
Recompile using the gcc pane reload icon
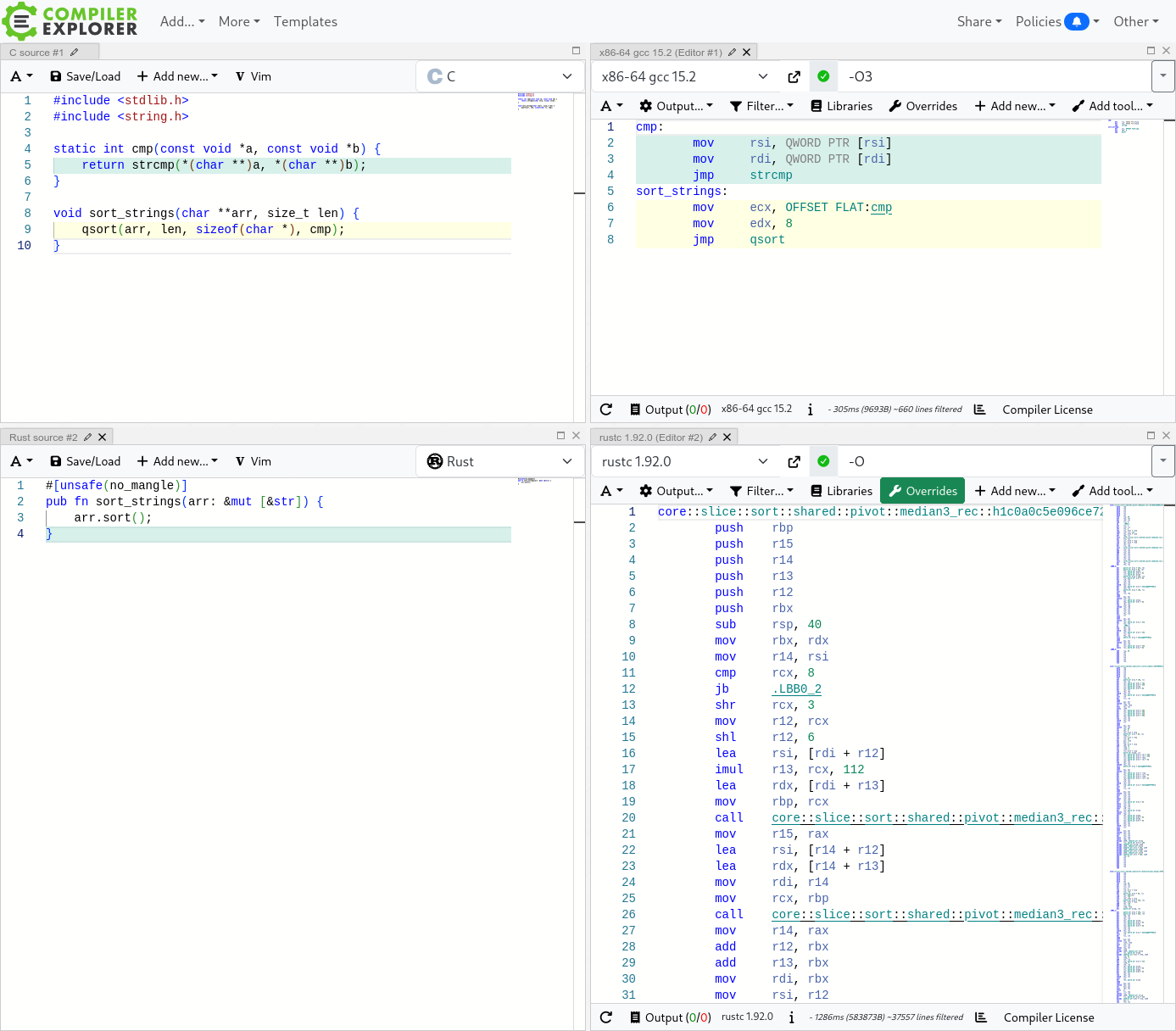coord(606,410)
